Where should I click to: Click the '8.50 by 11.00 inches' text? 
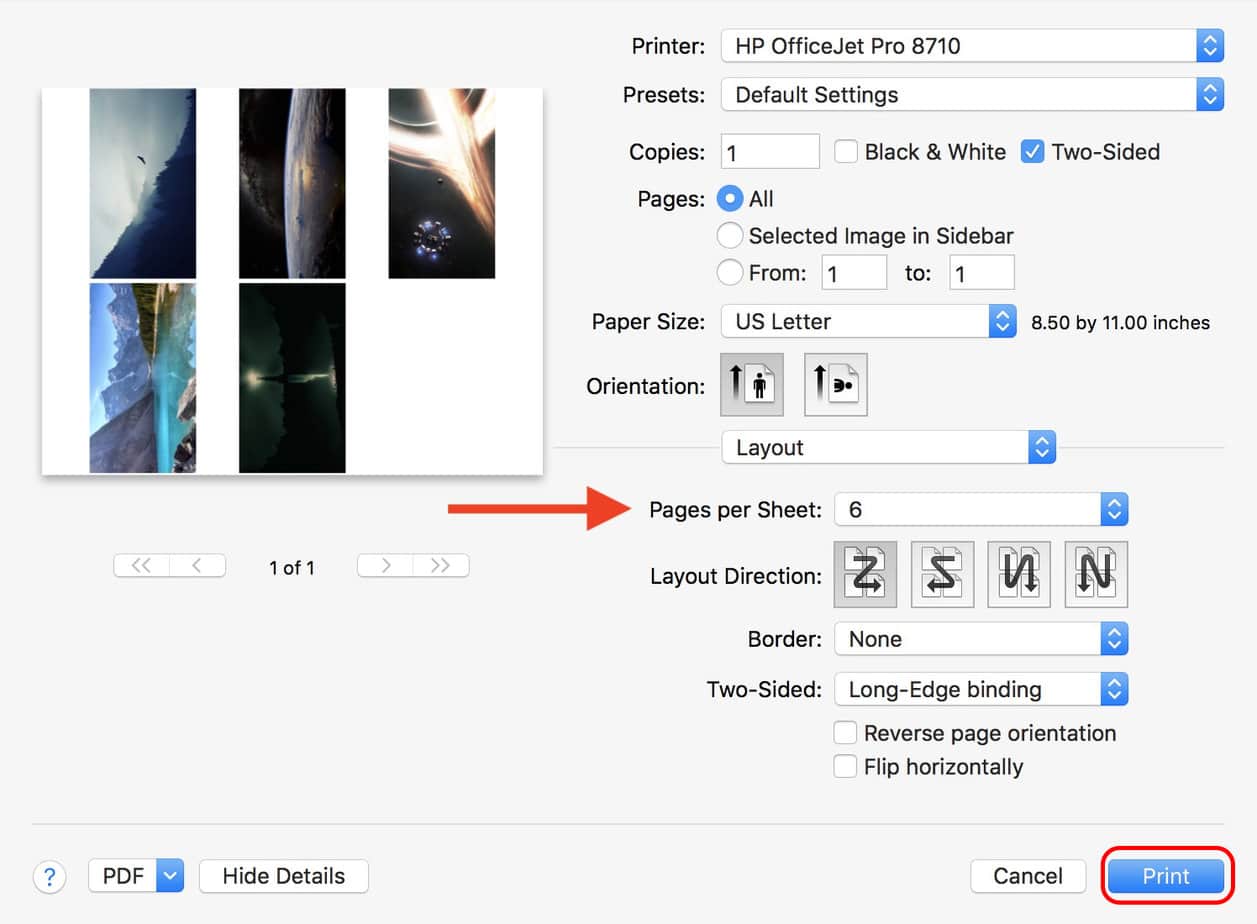pyautogui.click(x=1120, y=323)
